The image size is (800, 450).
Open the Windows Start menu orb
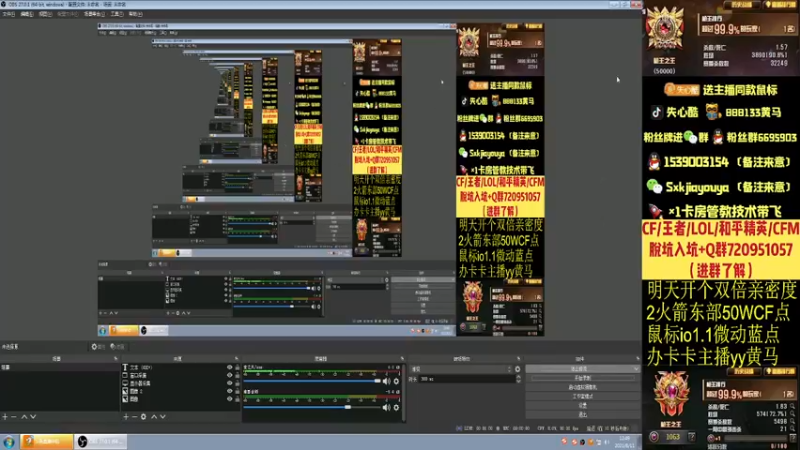point(9,442)
